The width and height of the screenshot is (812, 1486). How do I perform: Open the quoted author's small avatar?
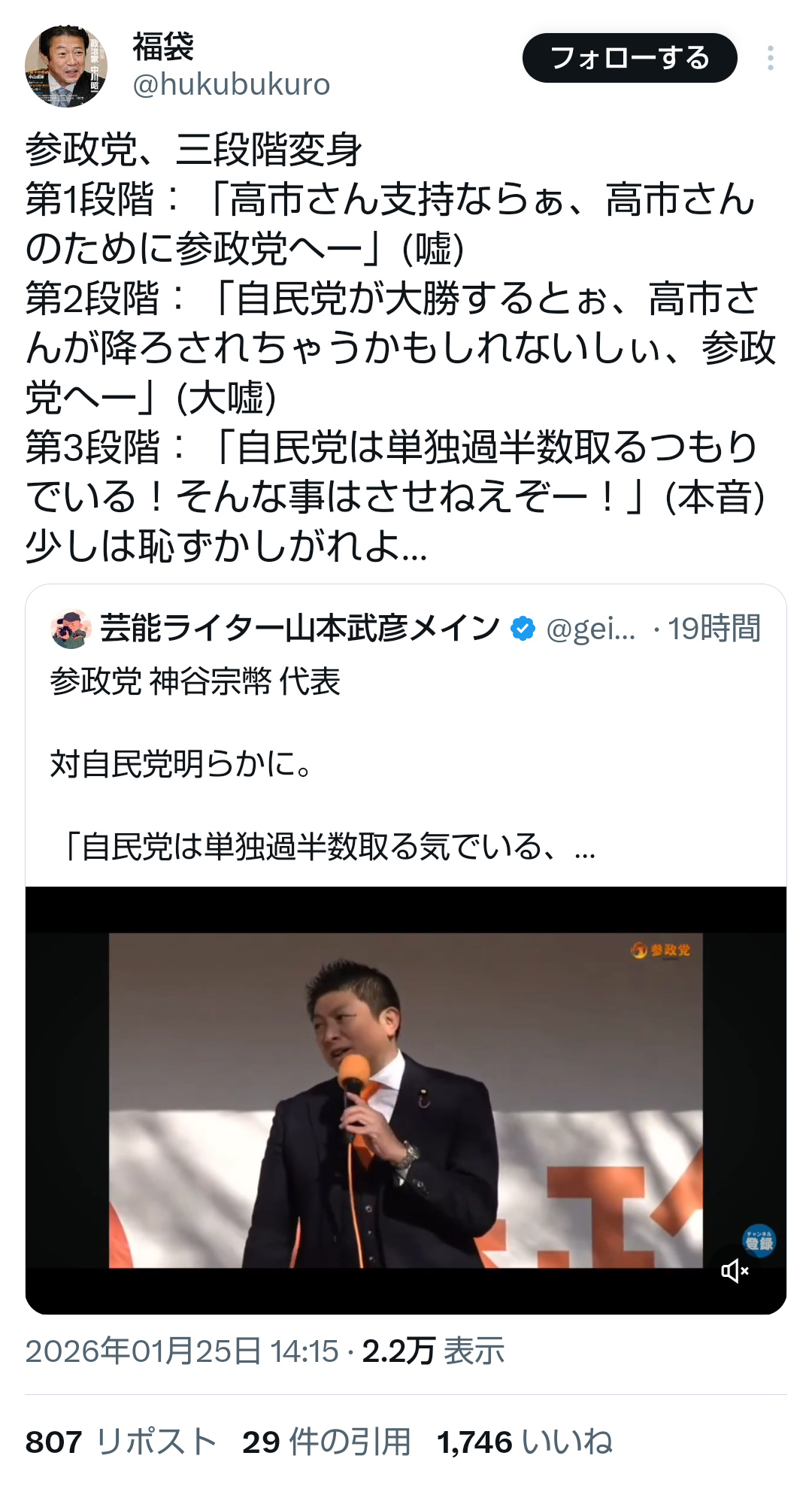(x=71, y=629)
